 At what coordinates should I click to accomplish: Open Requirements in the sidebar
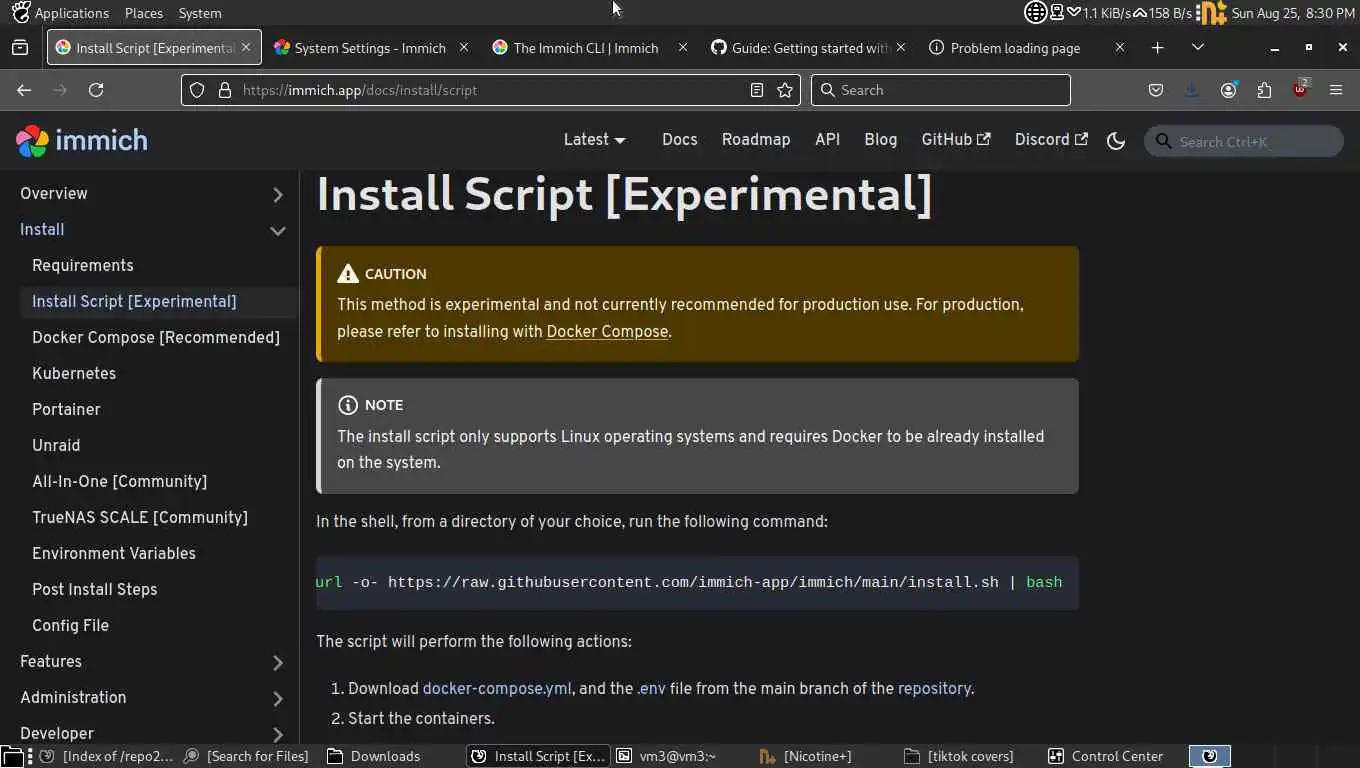[x=82, y=266]
